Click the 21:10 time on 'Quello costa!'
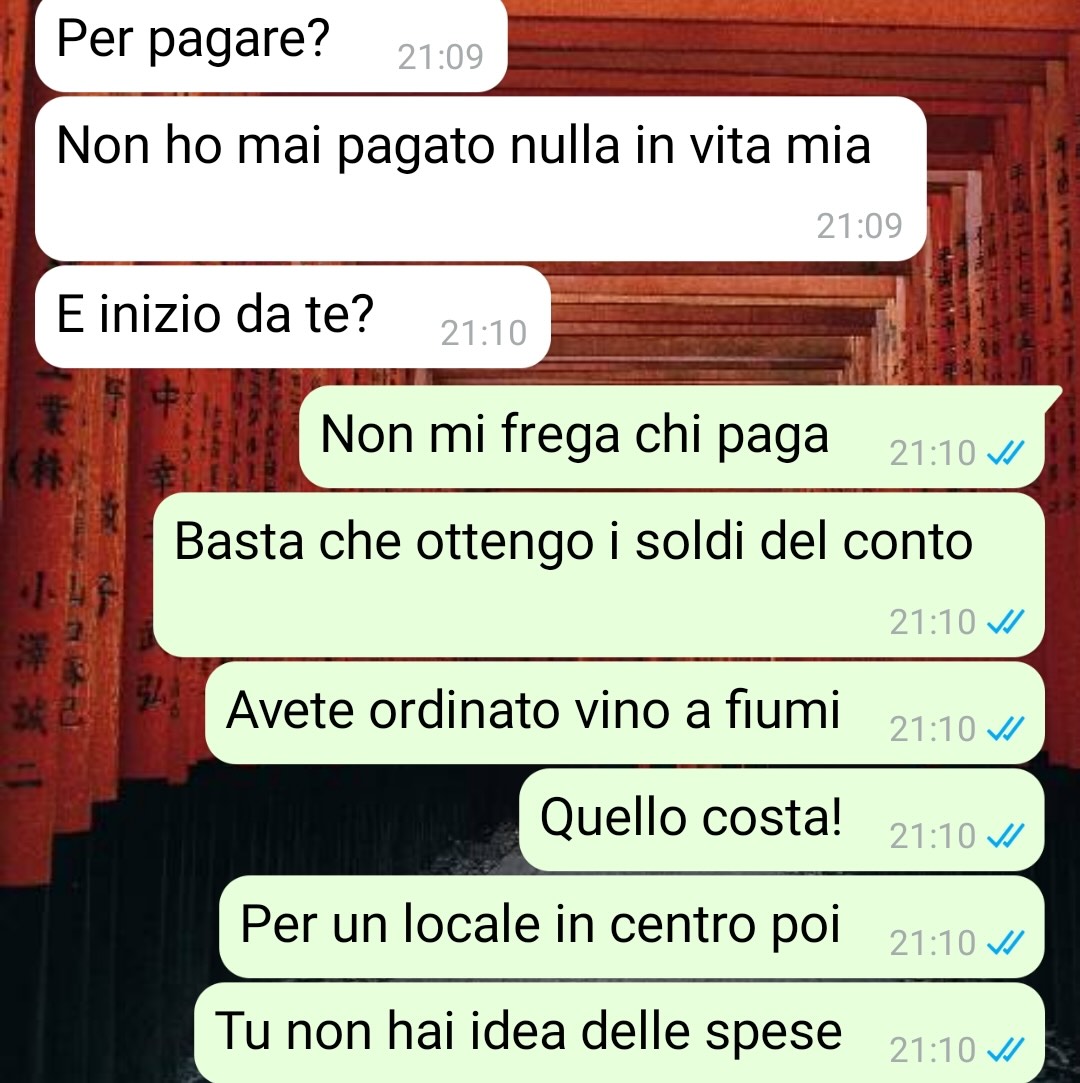1080x1083 pixels. (932, 836)
